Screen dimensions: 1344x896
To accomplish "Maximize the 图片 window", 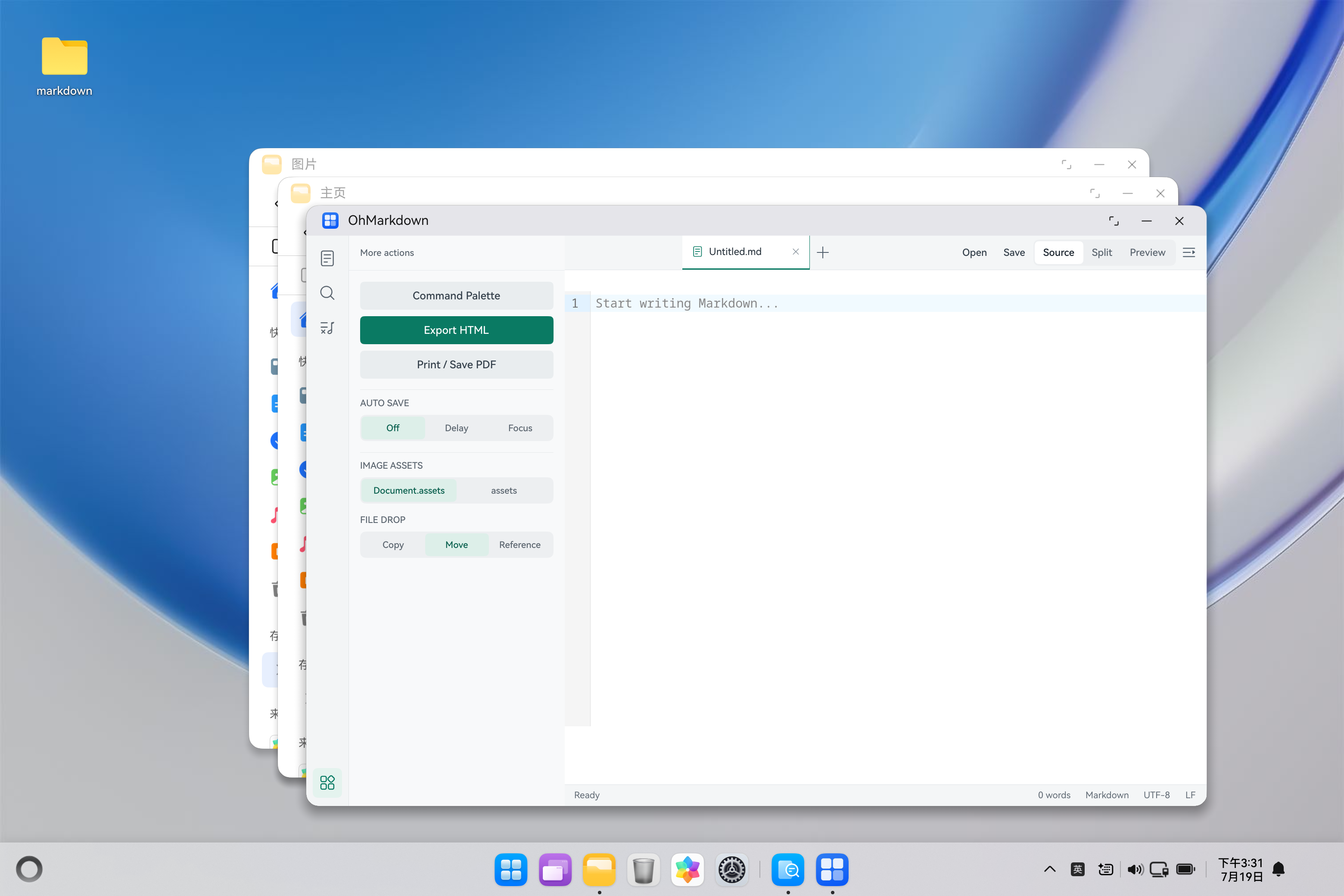I will tap(1066, 165).
